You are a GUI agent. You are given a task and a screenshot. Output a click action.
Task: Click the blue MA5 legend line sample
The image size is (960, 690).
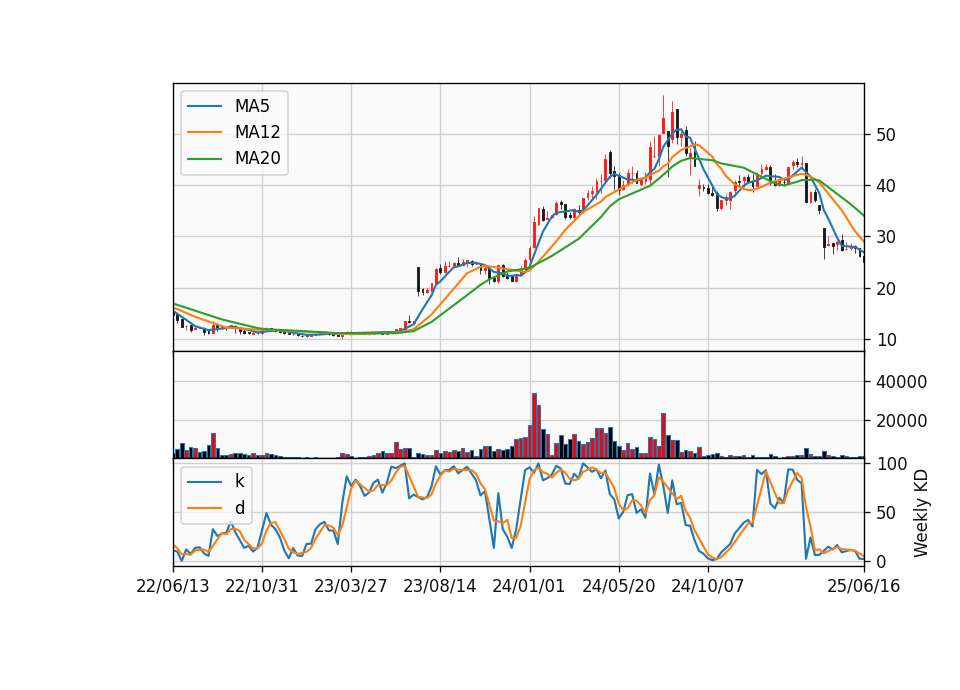204,106
